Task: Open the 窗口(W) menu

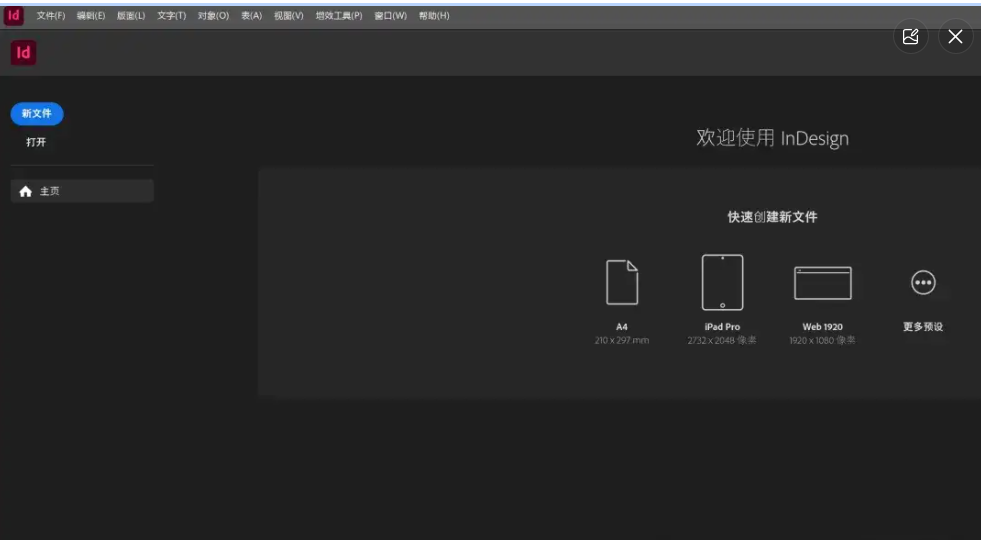Action: (x=390, y=16)
